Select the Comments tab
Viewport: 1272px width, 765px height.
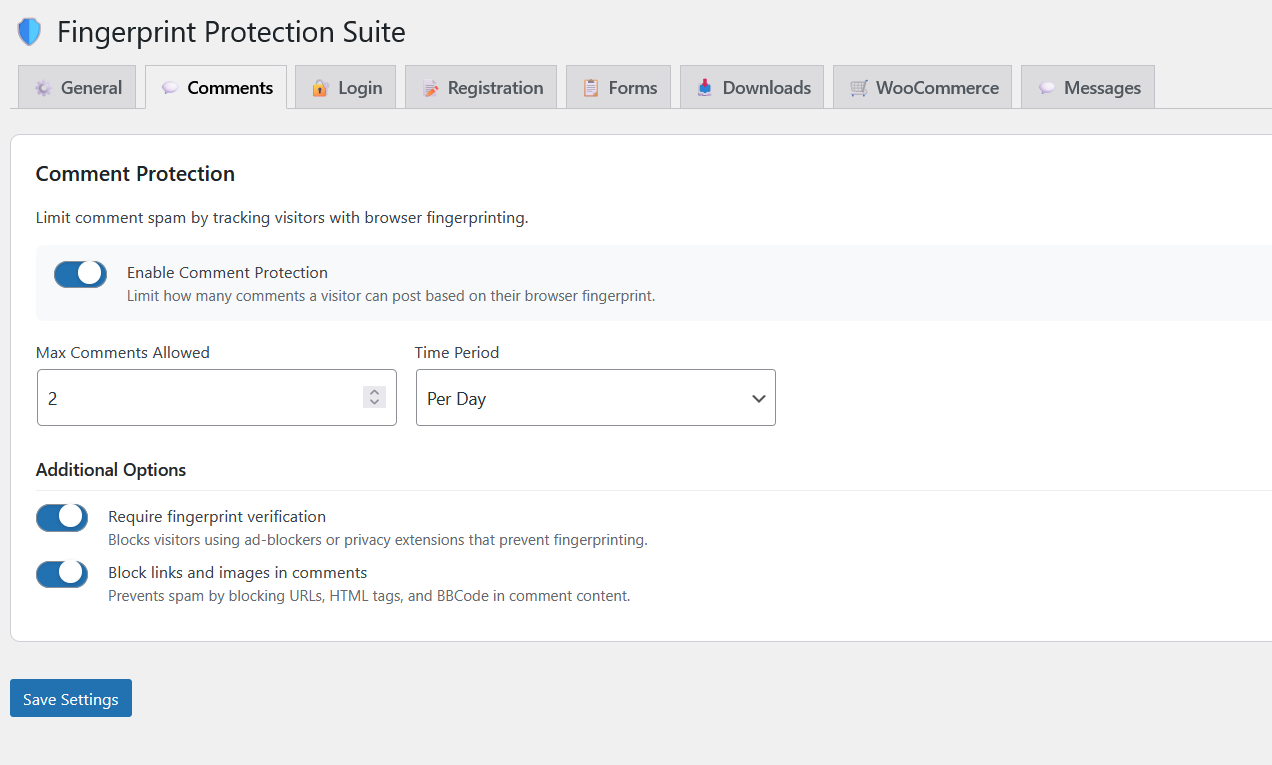click(216, 87)
